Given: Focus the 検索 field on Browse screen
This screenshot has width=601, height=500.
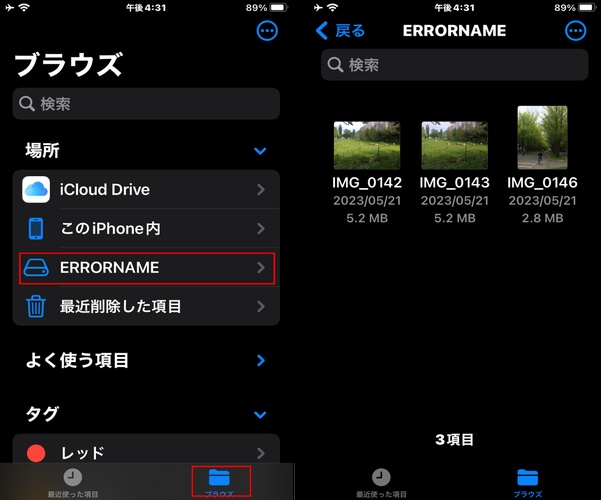Looking at the screenshot, I should tap(146, 104).
